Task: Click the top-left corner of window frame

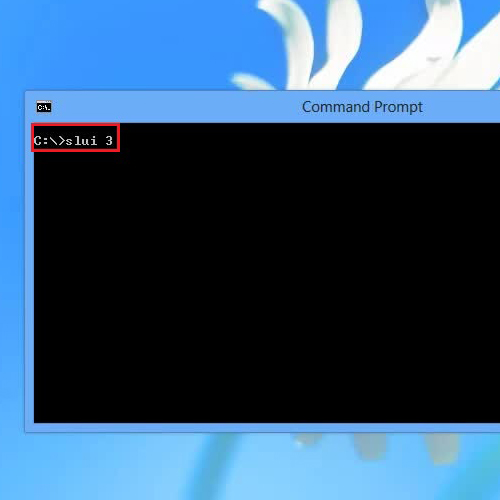Action: (27, 93)
